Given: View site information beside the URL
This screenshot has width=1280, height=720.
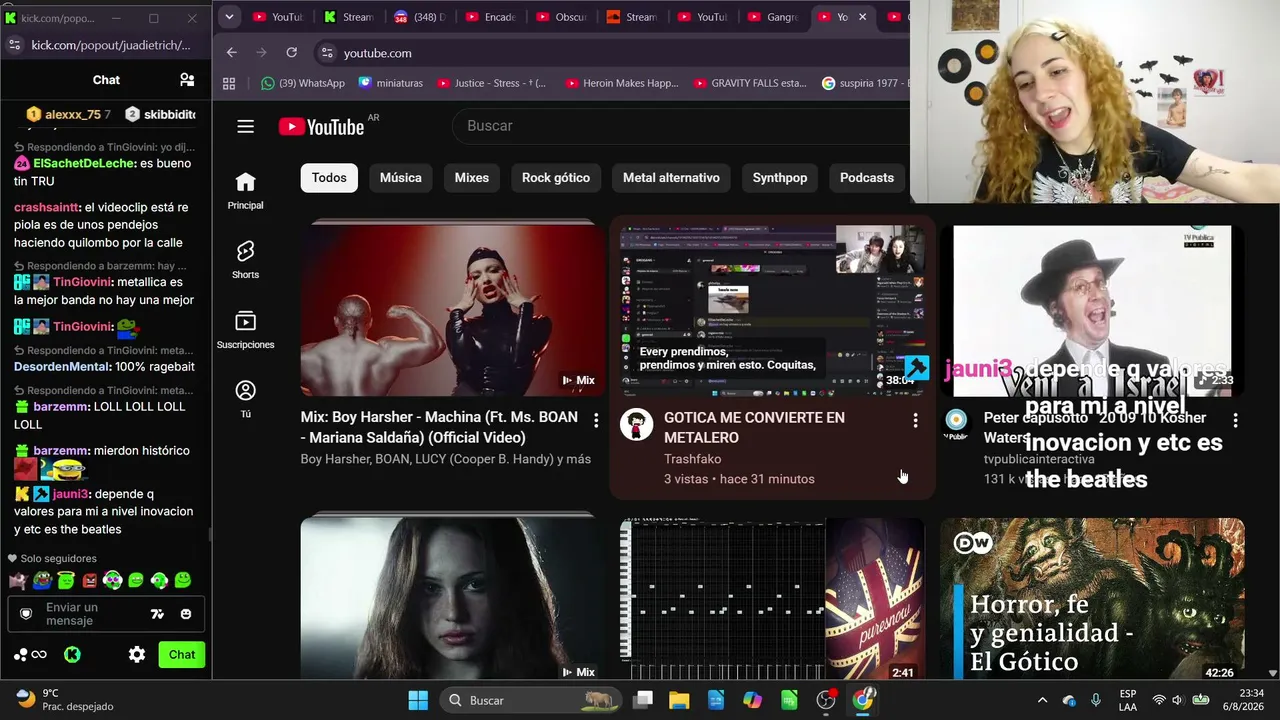Looking at the screenshot, I should tap(326, 53).
